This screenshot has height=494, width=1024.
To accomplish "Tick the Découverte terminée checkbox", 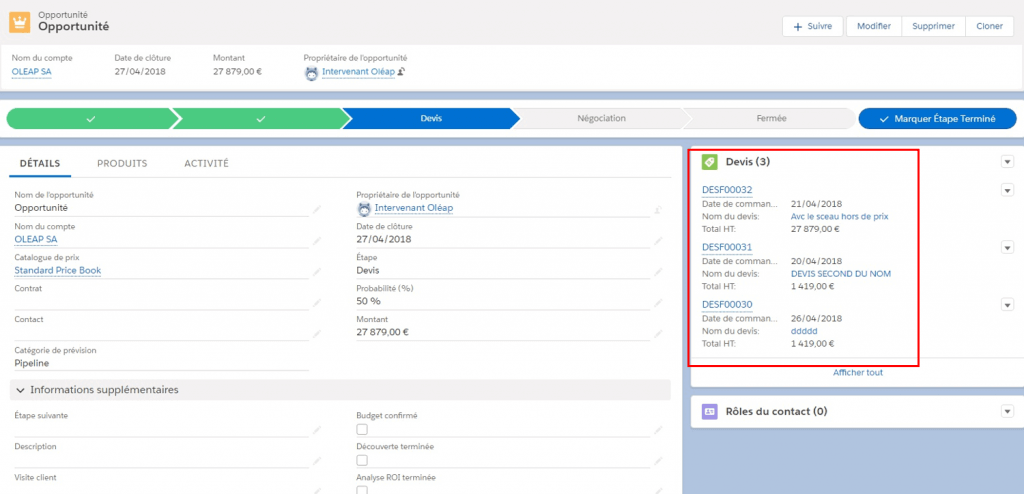I will tap(363, 460).
